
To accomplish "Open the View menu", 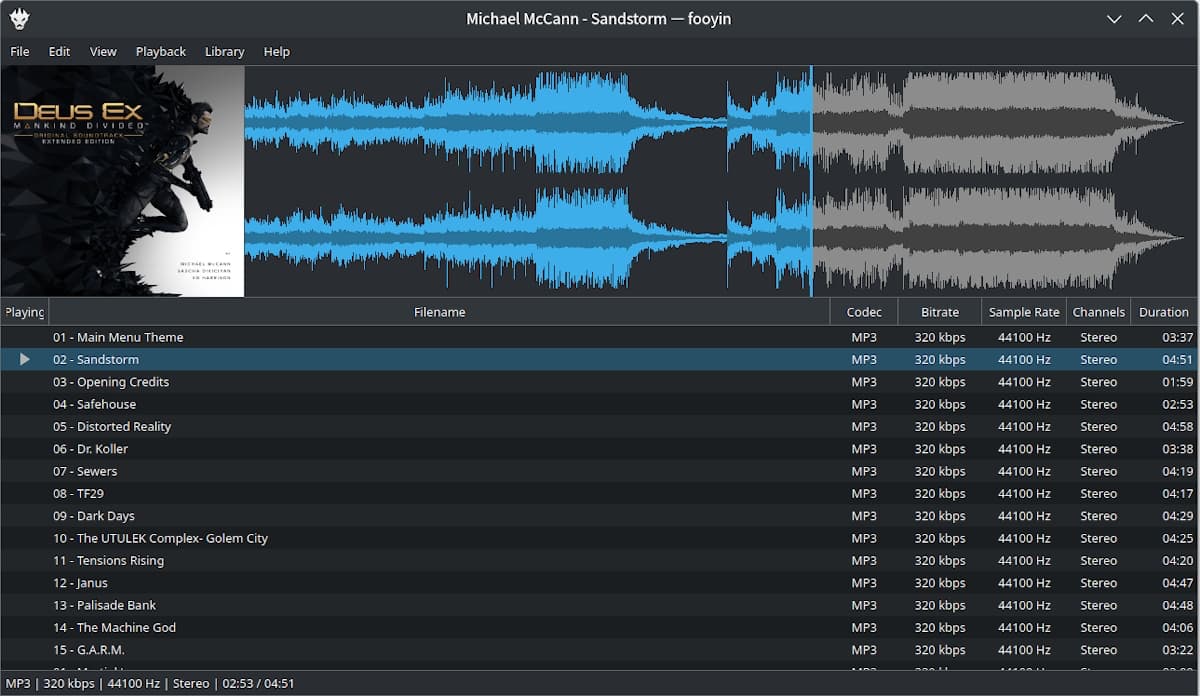I will (103, 52).
